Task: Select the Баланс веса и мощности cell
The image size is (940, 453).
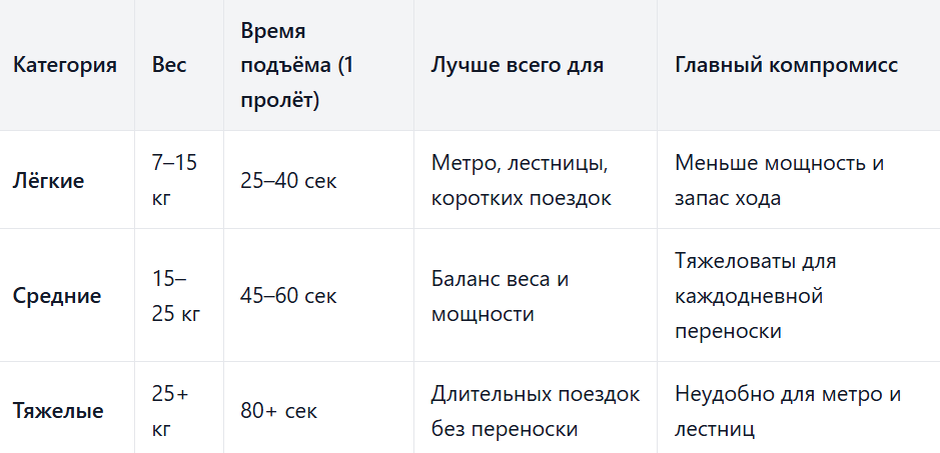Action: click(x=500, y=296)
